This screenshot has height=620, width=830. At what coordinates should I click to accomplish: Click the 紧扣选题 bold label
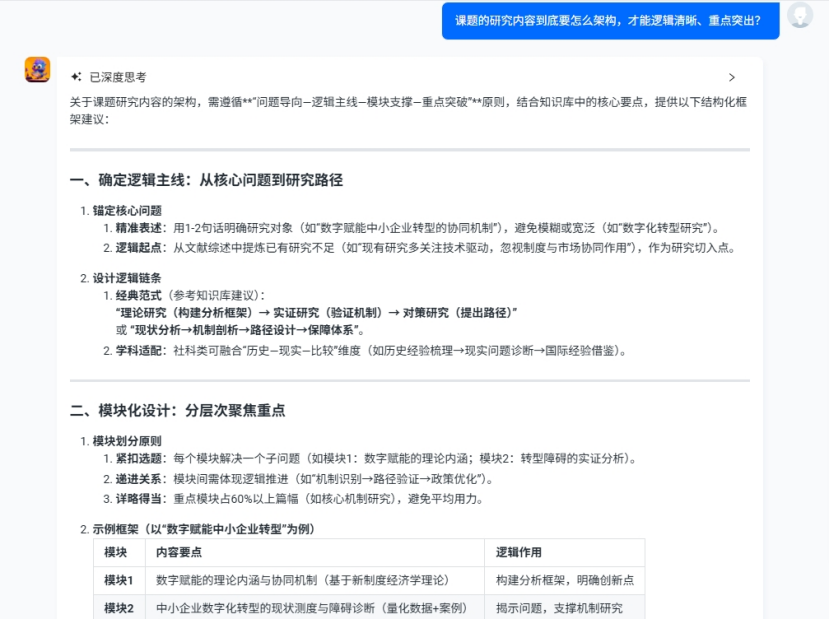click(139, 459)
